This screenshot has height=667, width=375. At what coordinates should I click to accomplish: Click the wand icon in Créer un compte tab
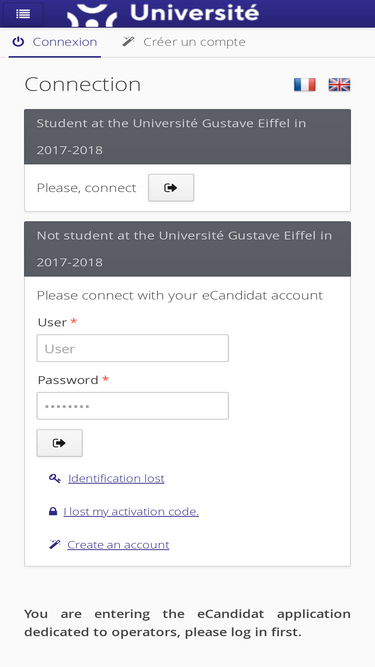pyautogui.click(x=128, y=41)
